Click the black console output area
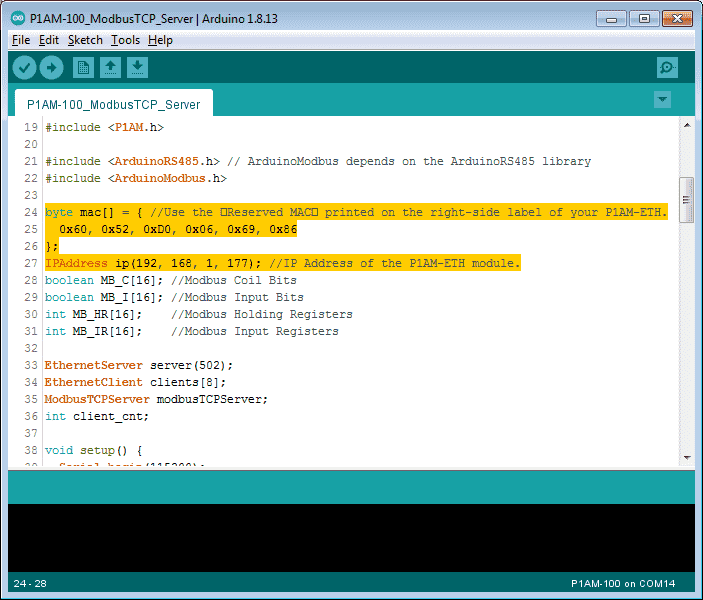Image resolution: width=703 pixels, height=600 pixels. 352,538
